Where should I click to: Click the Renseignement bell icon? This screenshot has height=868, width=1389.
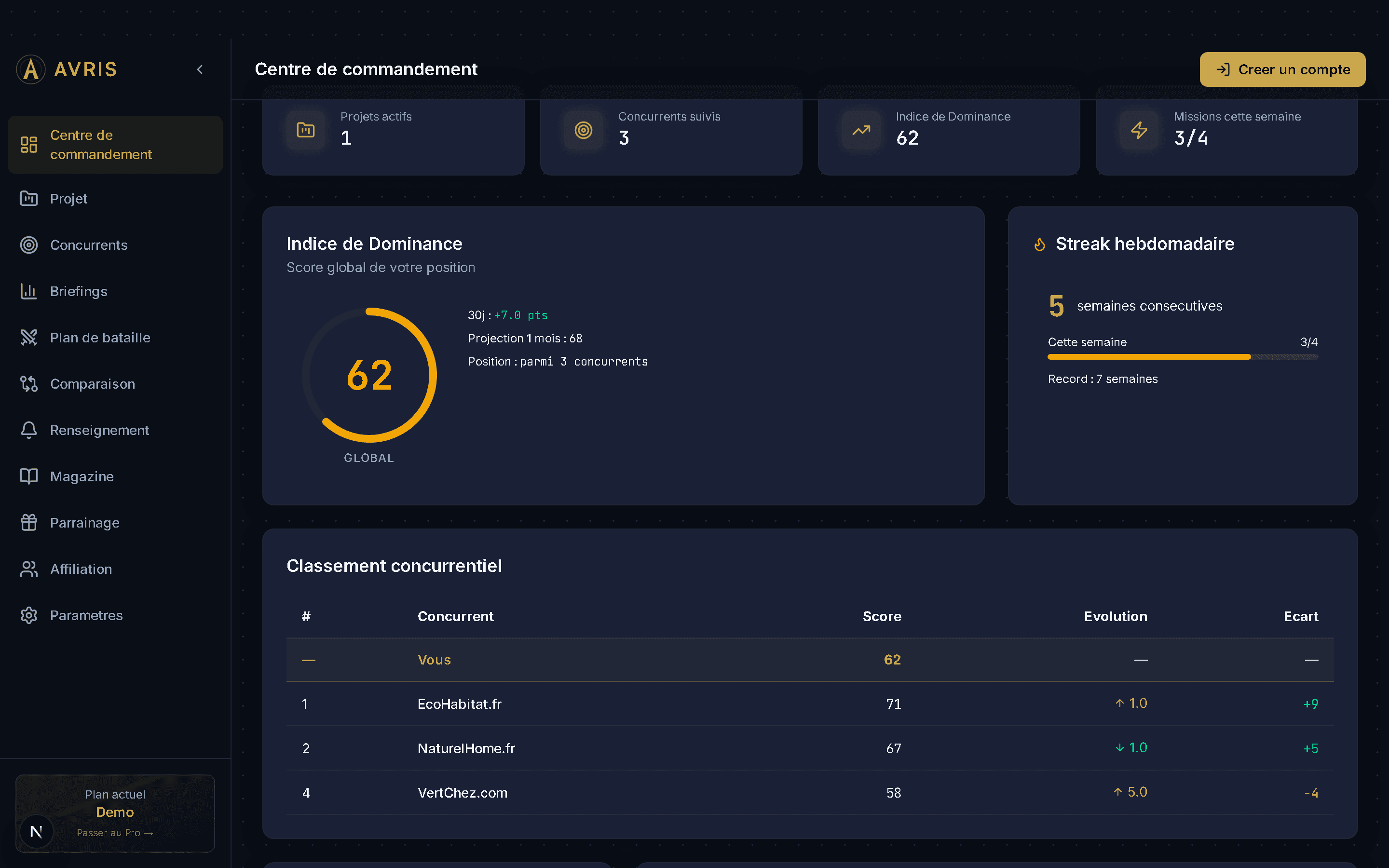pyautogui.click(x=29, y=430)
